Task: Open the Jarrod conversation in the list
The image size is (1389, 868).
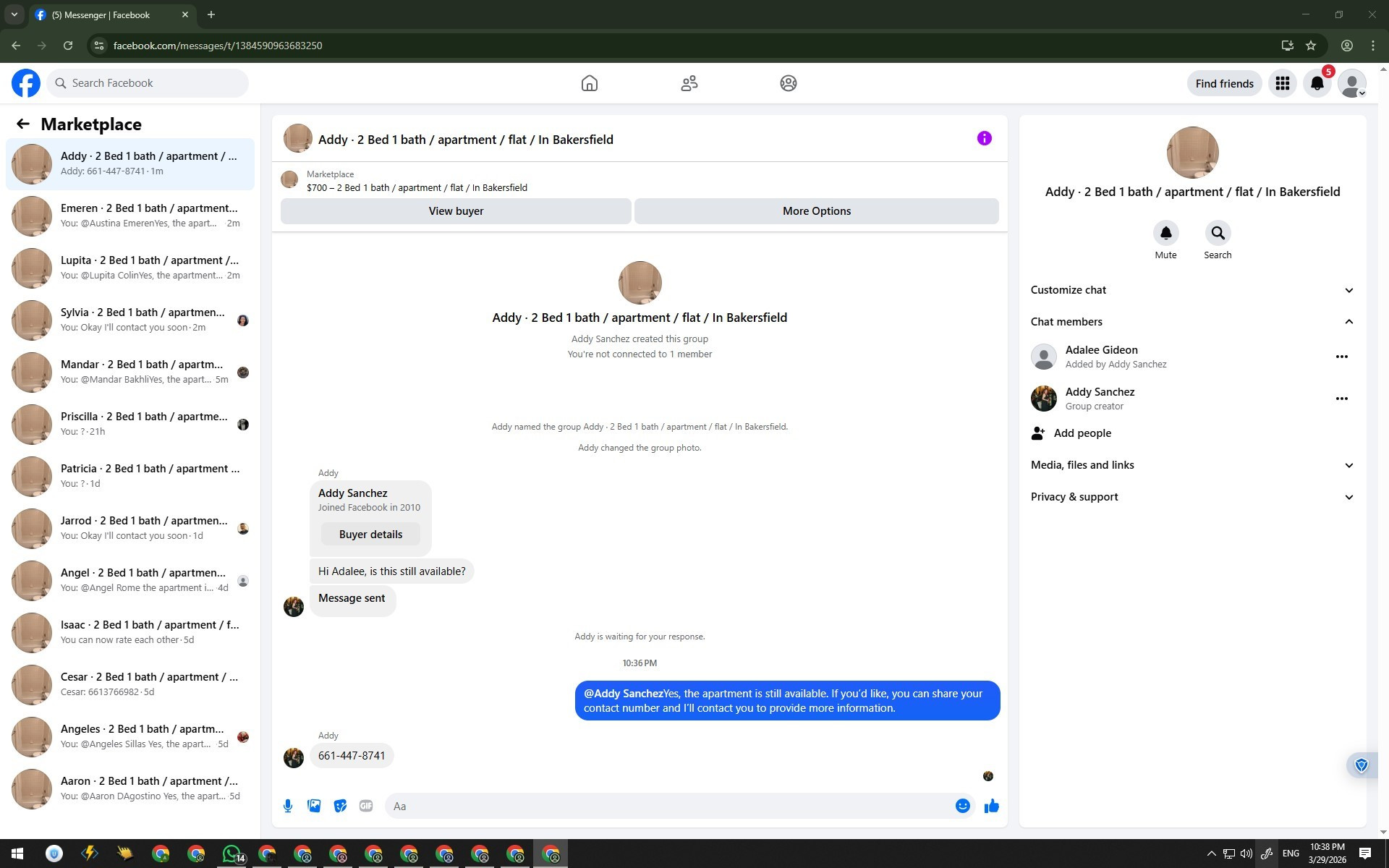Action: click(130, 529)
